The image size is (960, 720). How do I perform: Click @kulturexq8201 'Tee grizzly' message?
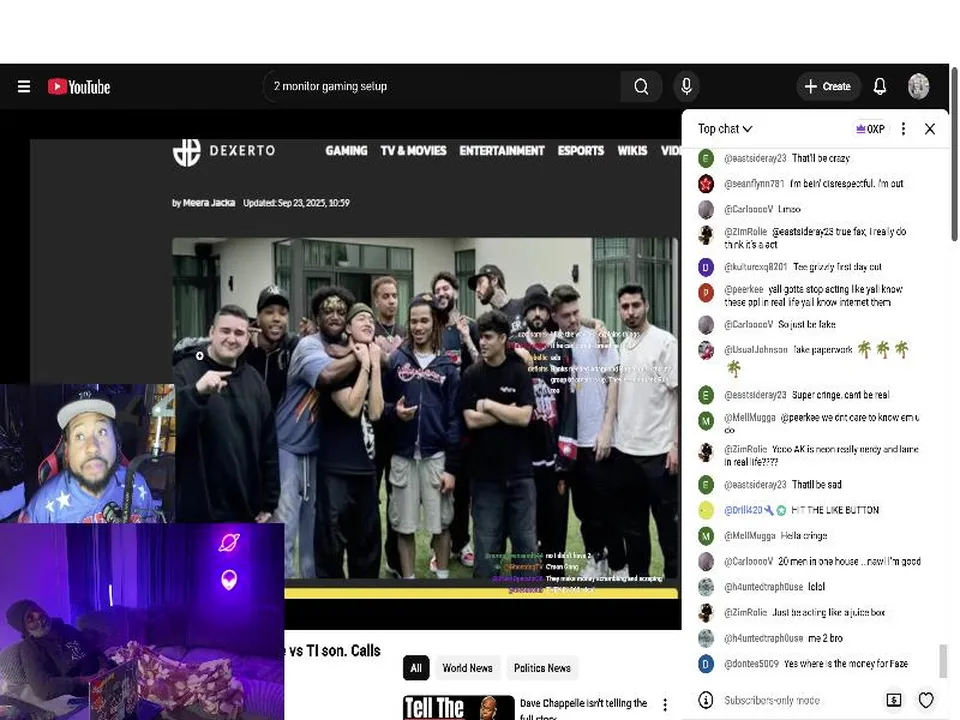[x=837, y=267]
